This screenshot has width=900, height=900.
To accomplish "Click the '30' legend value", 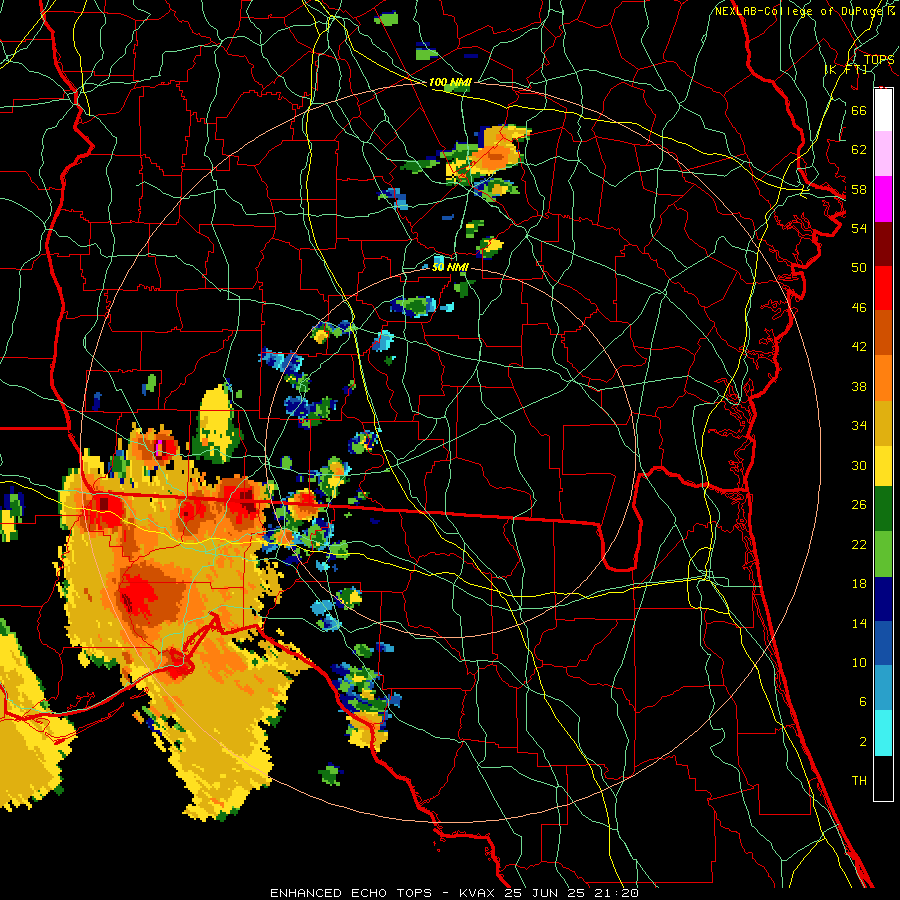I will (x=859, y=465).
